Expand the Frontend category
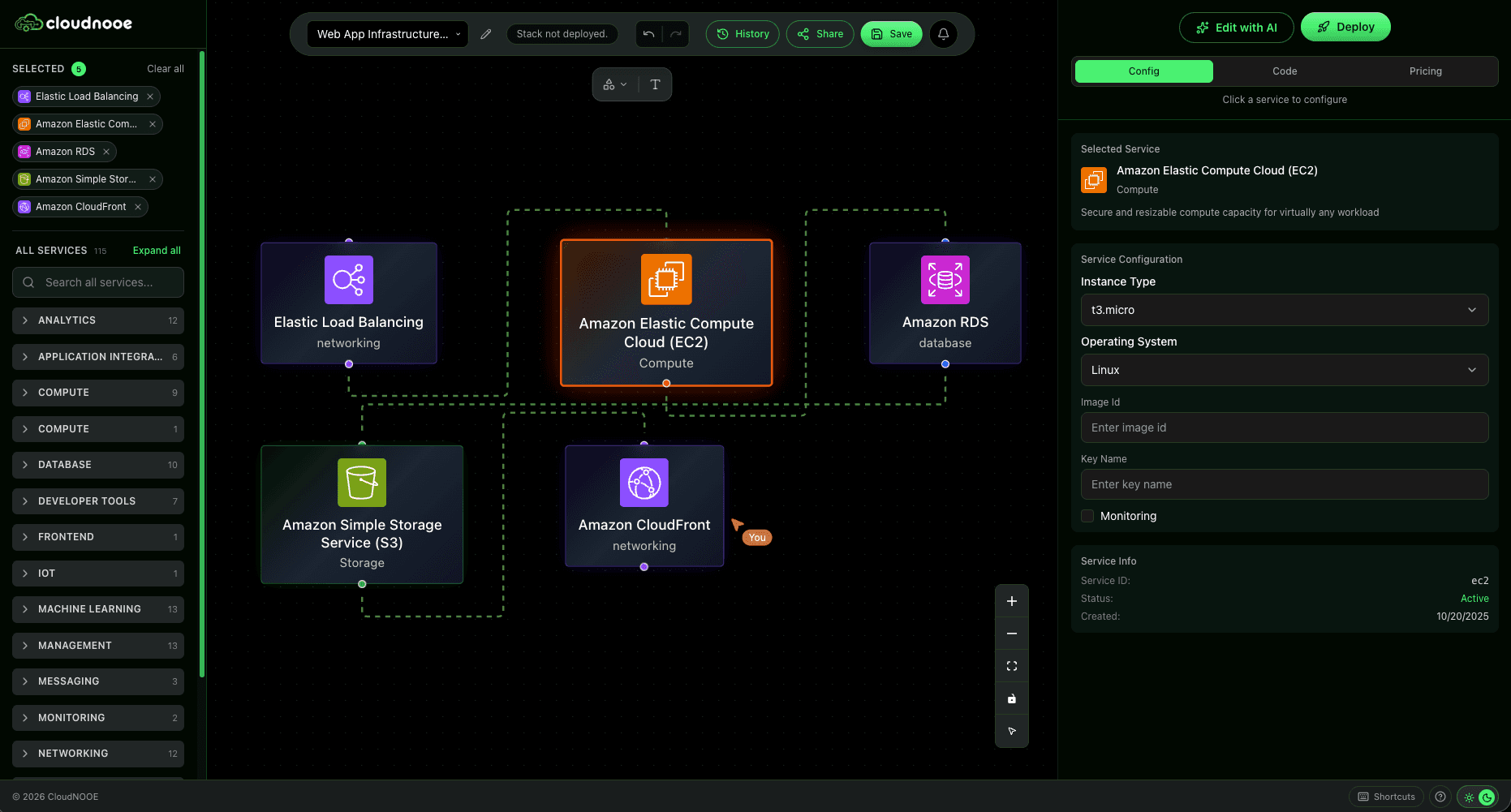 [98, 537]
